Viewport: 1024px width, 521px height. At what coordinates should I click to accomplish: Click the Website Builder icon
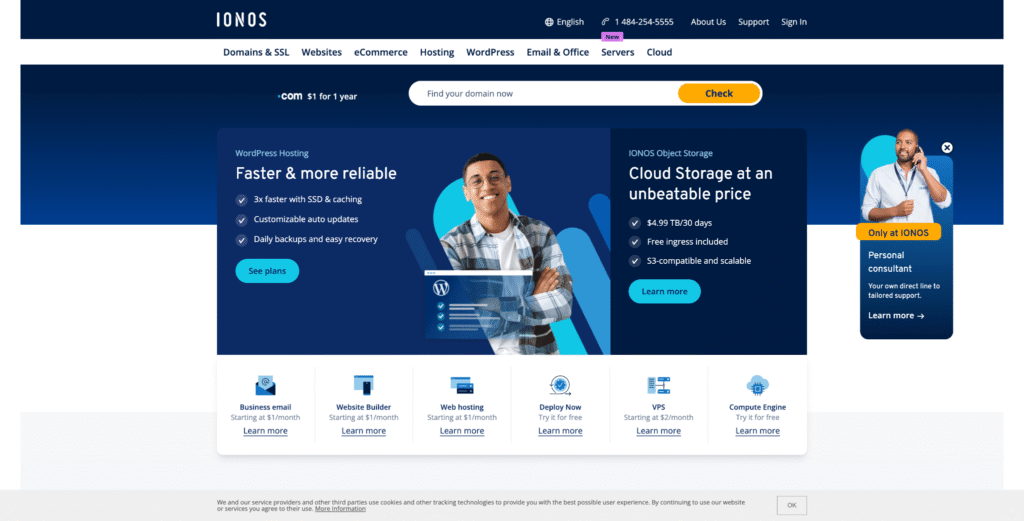tap(363, 385)
